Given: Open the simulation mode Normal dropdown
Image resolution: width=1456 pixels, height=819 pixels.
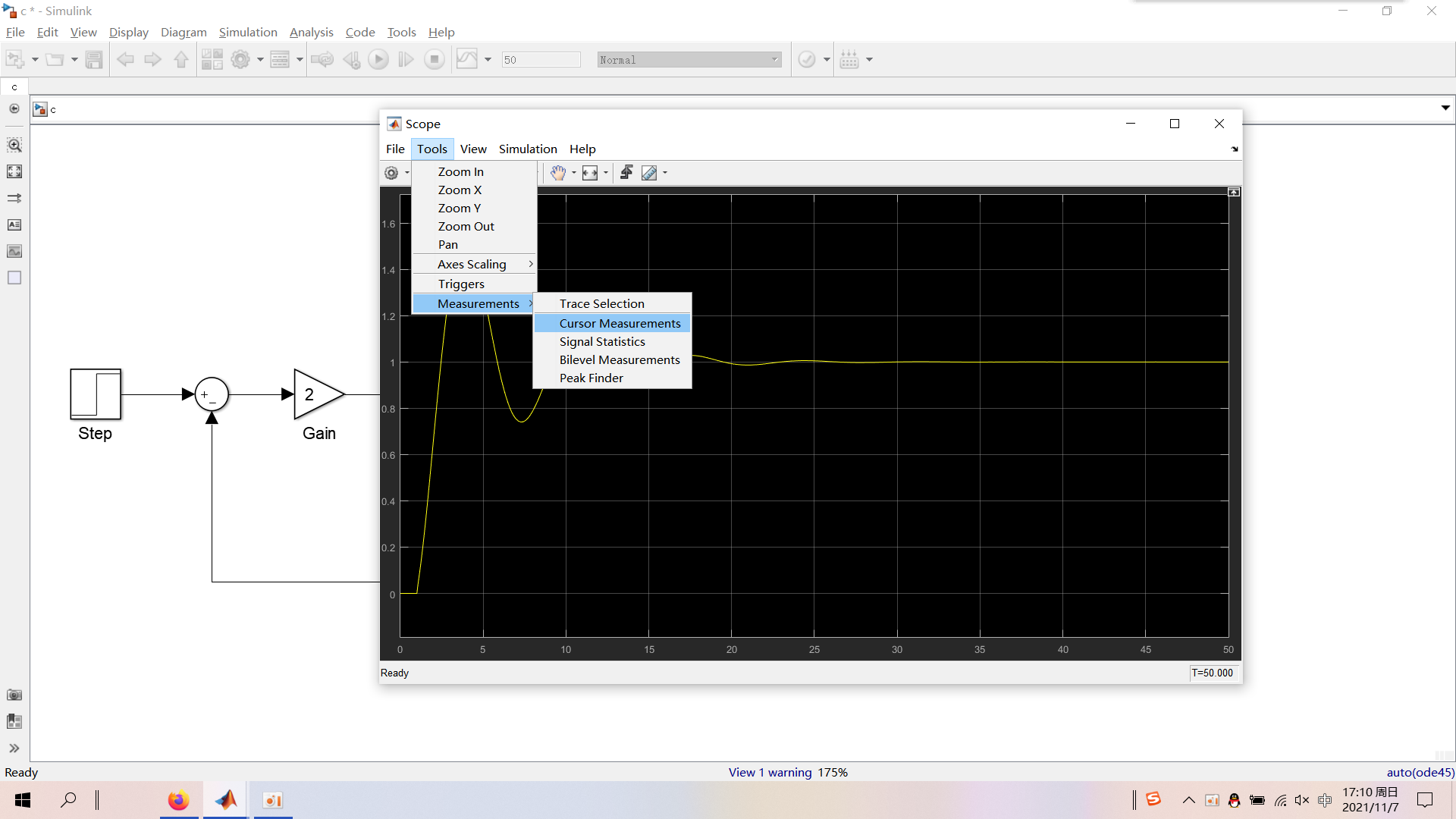Looking at the screenshot, I should tap(689, 59).
